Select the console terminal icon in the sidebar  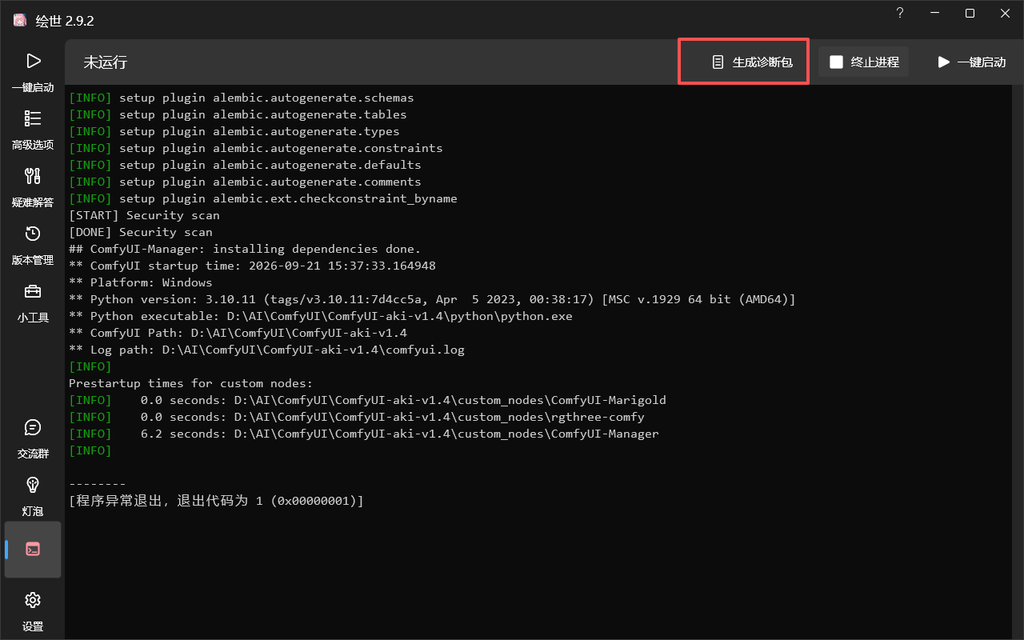(33, 549)
